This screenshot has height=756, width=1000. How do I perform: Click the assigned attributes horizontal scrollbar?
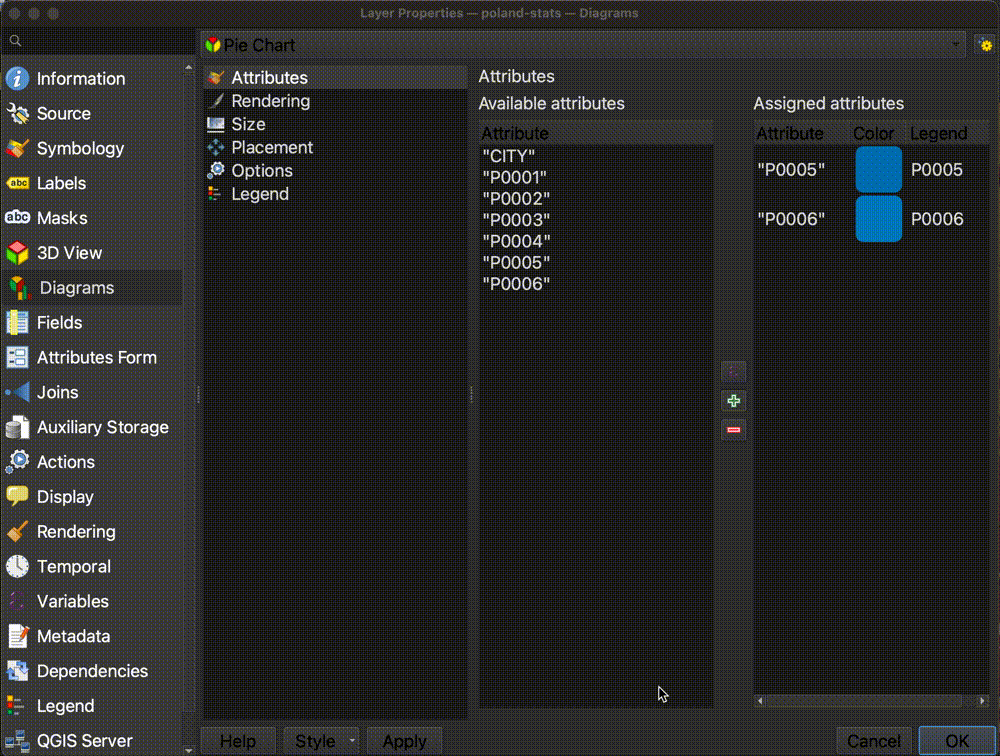click(864, 700)
